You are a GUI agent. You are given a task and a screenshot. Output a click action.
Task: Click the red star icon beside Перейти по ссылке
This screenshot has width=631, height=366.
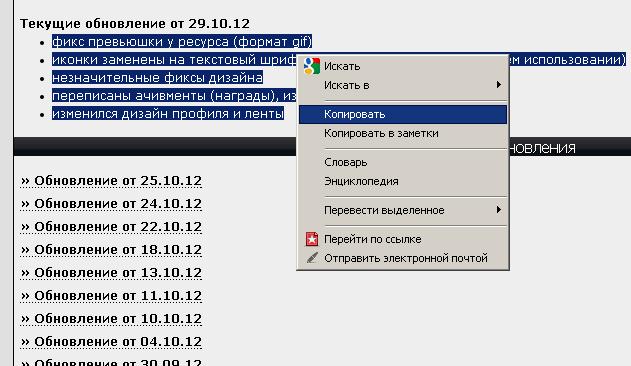[312, 239]
